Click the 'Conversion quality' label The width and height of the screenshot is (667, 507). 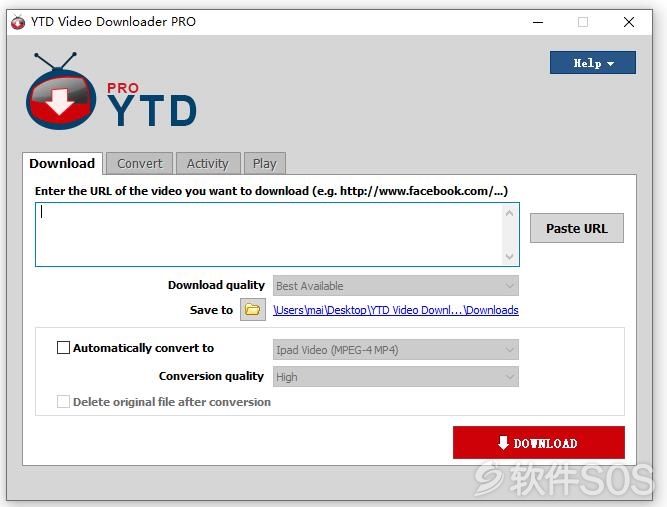point(211,376)
